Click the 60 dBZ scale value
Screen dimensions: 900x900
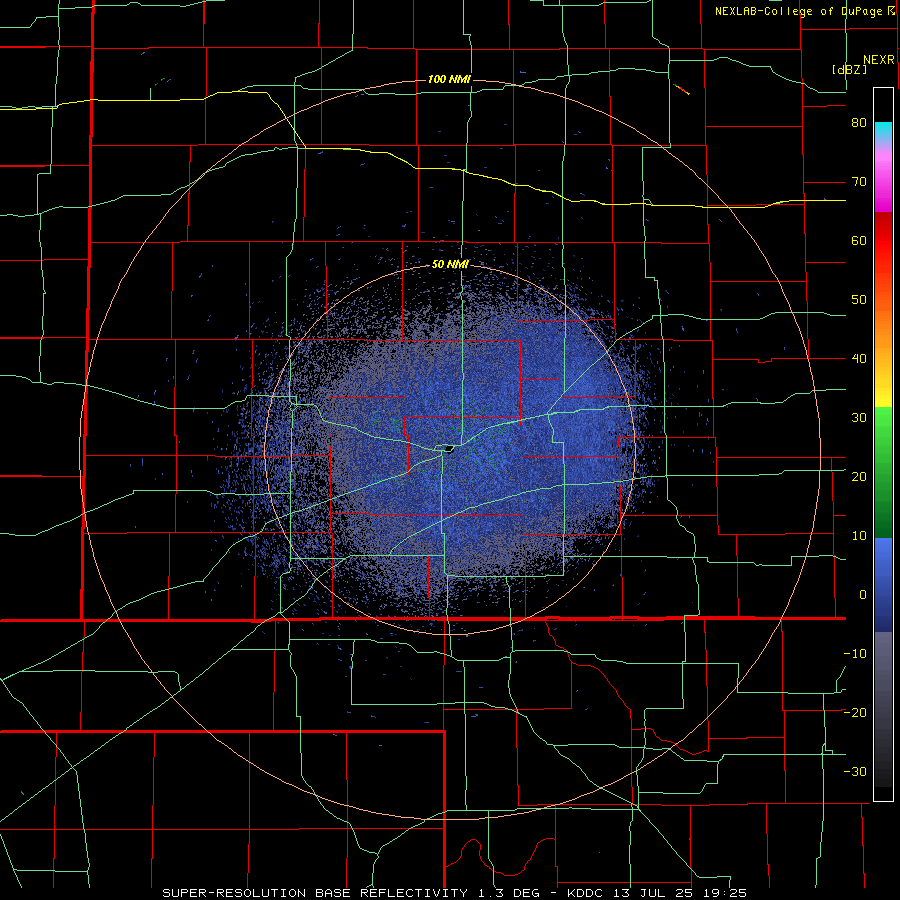(x=859, y=240)
